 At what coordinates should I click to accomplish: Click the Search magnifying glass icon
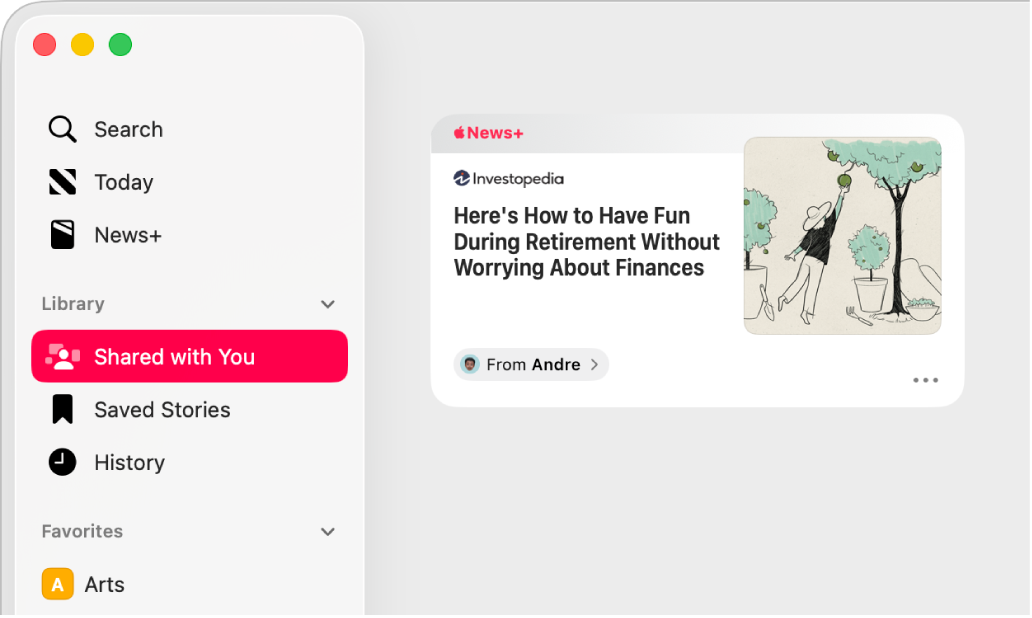point(61,129)
